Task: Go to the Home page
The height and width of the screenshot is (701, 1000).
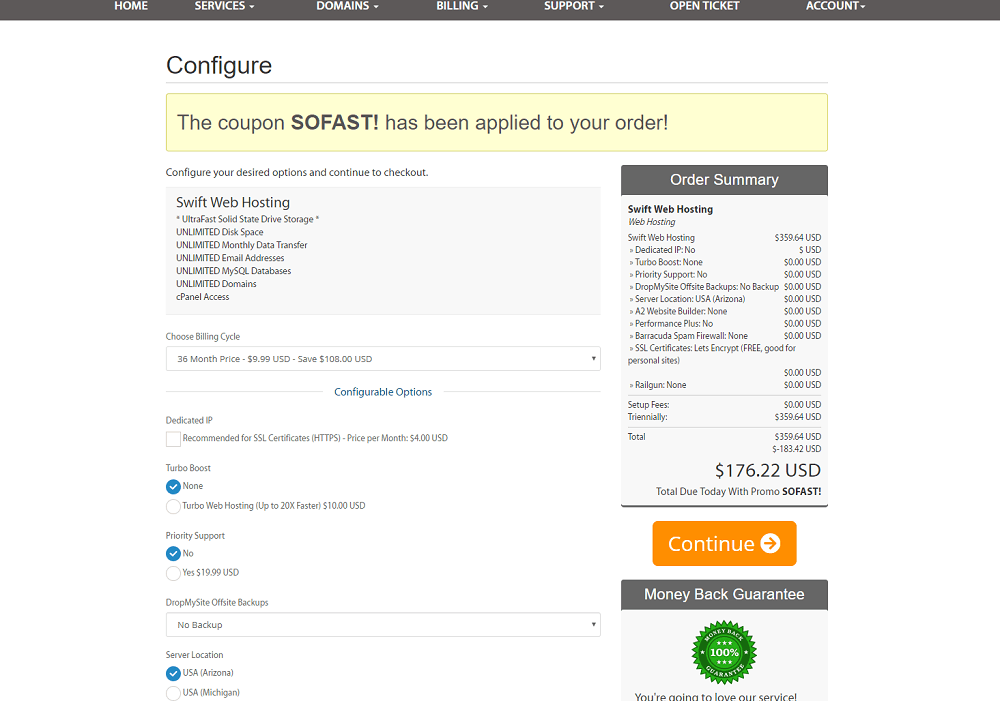Action: [x=131, y=6]
